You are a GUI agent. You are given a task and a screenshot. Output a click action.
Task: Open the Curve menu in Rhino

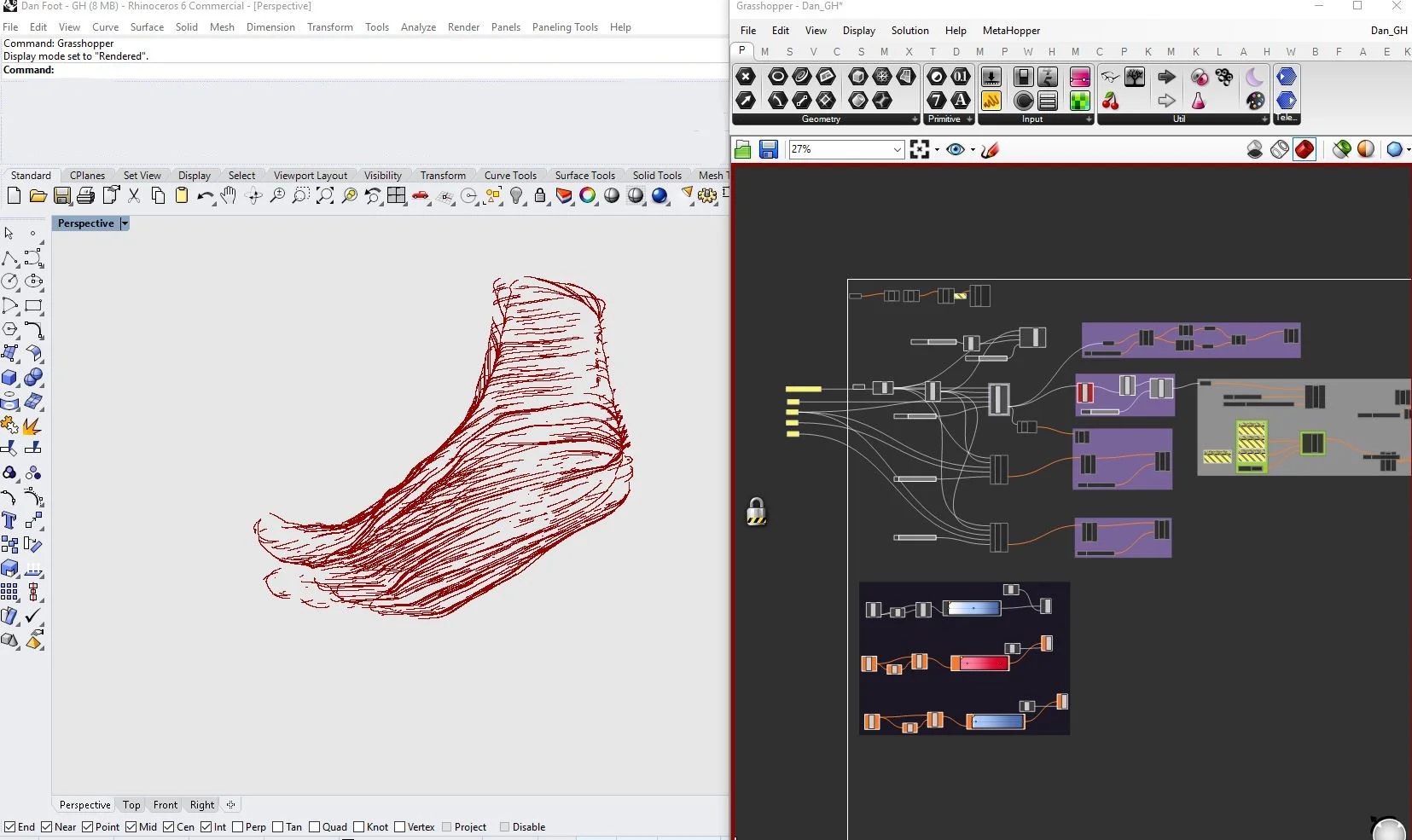pos(105,27)
